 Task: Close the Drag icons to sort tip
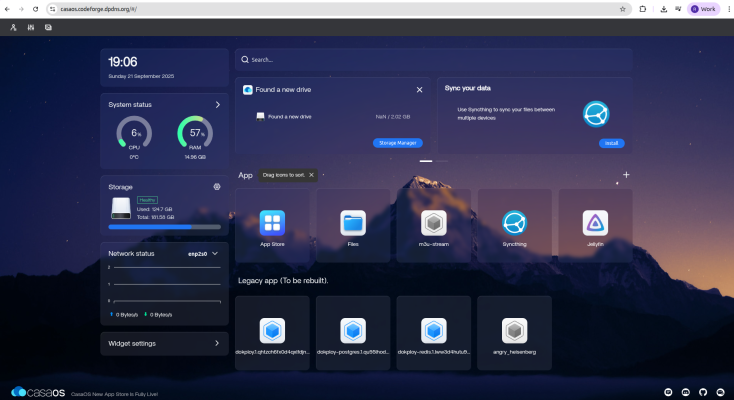click(x=311, y=175)
